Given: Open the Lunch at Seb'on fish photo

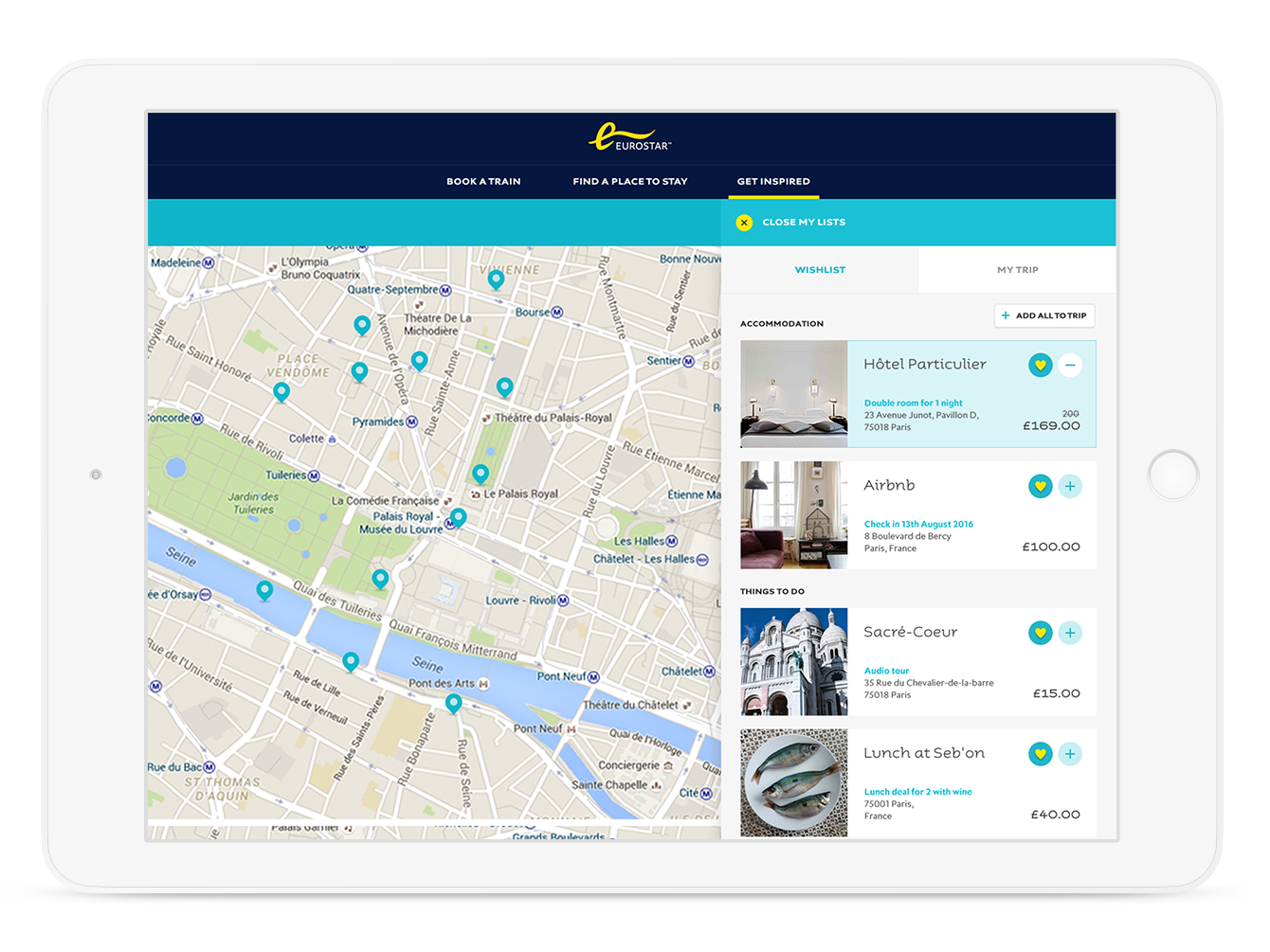Looking at the screenshot, I should pyautogui.click(x=794, y=783).
